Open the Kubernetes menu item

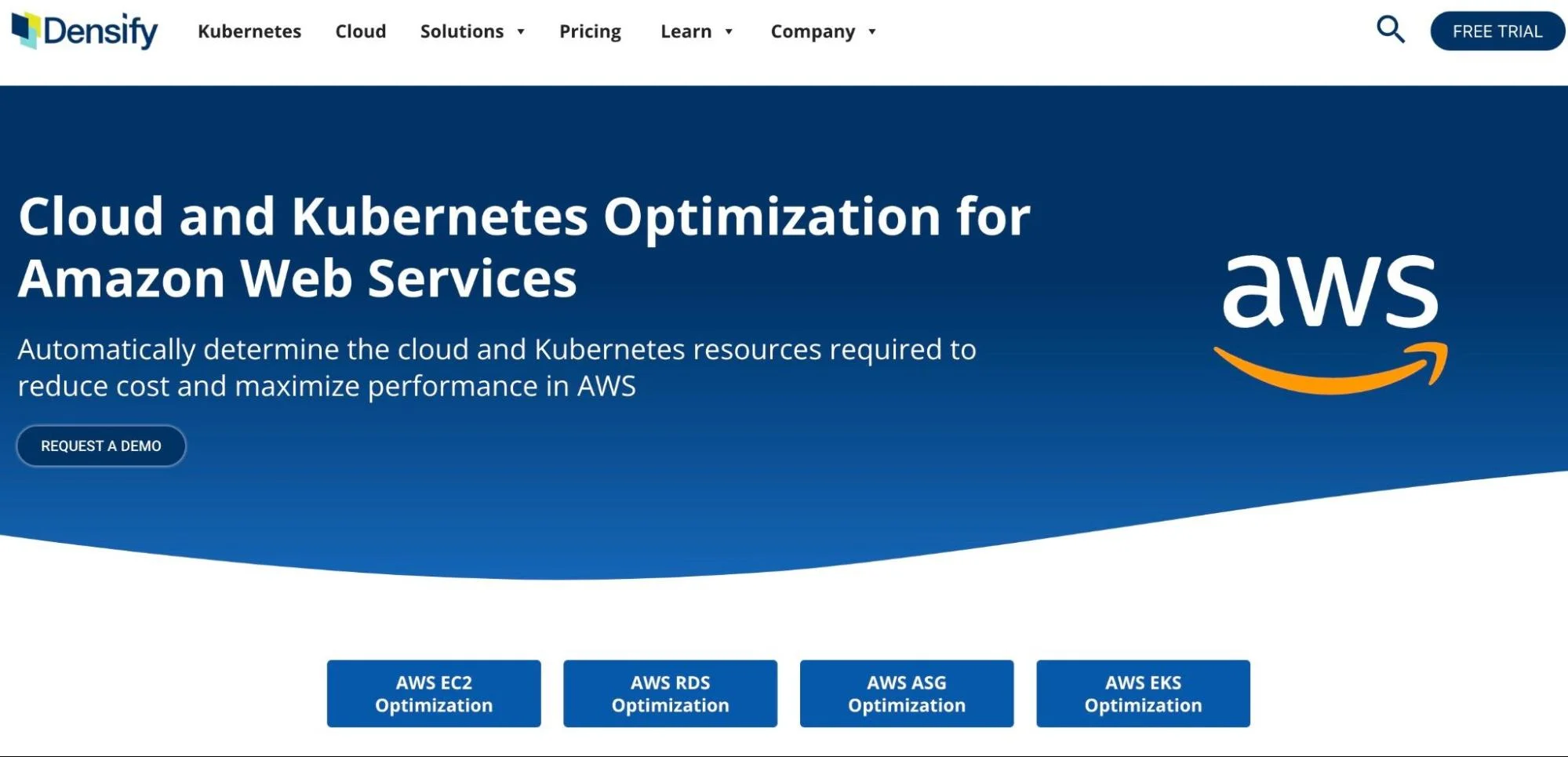pyautogui.click(x=249, y=31)
